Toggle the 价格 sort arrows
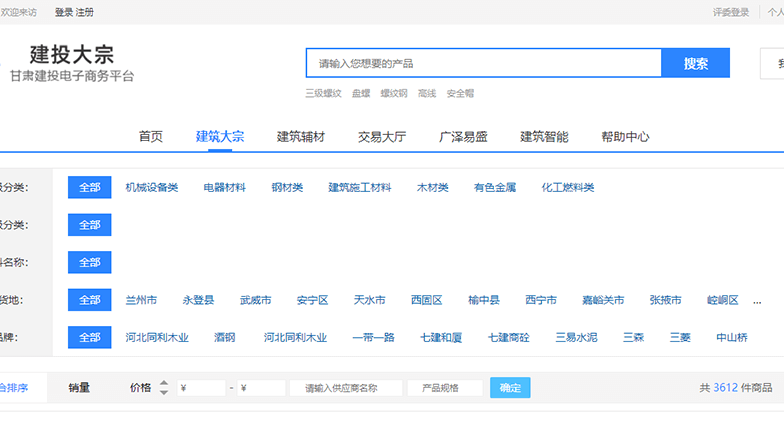This screenshot has height=425, width=784. point(164,388)
